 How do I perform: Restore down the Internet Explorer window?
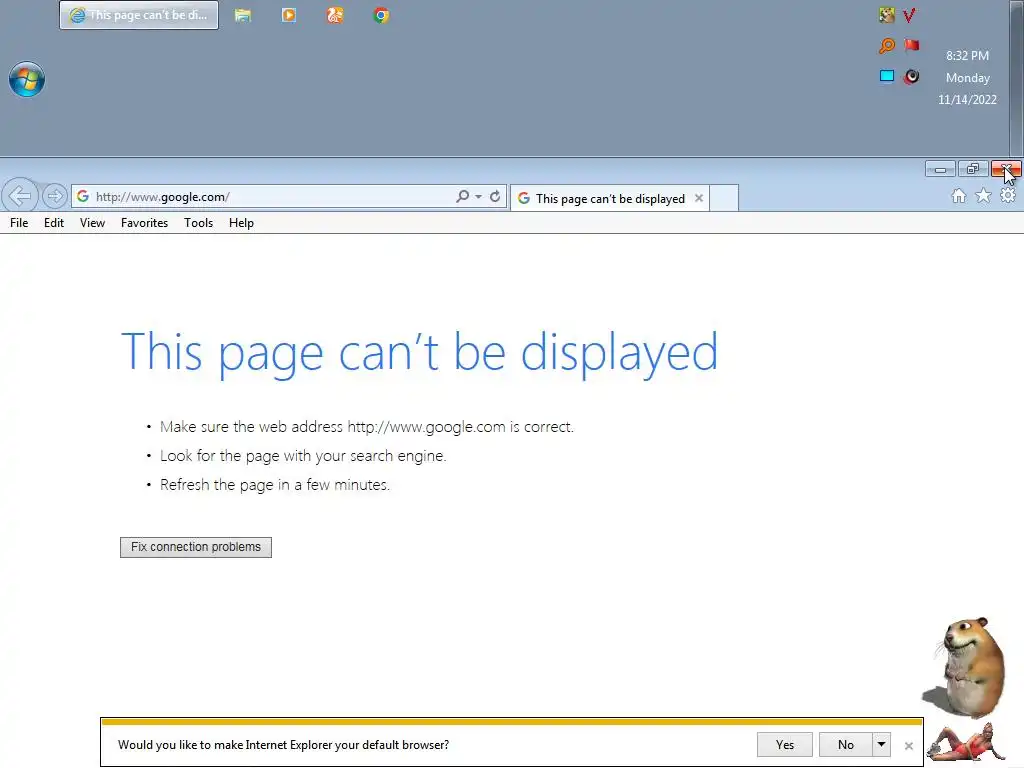click(x=973, y=170)
